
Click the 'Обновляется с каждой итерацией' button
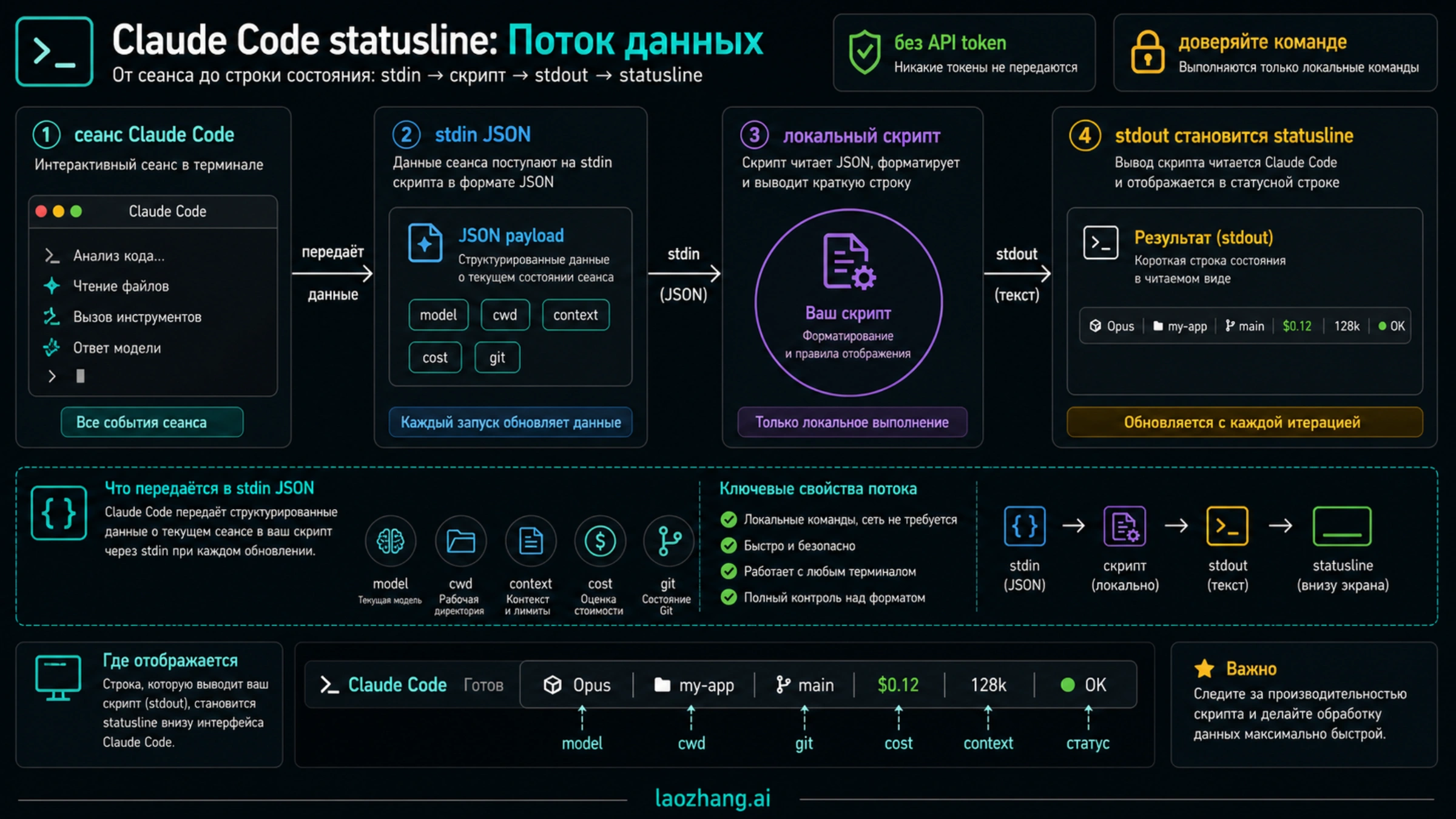coord(1244,422)
